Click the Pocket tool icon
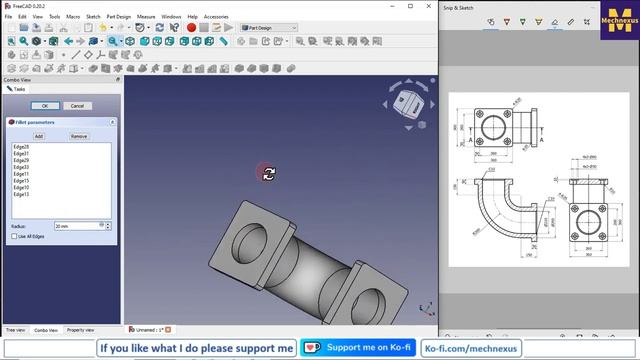The image size is (640, 360). (93, 68)
